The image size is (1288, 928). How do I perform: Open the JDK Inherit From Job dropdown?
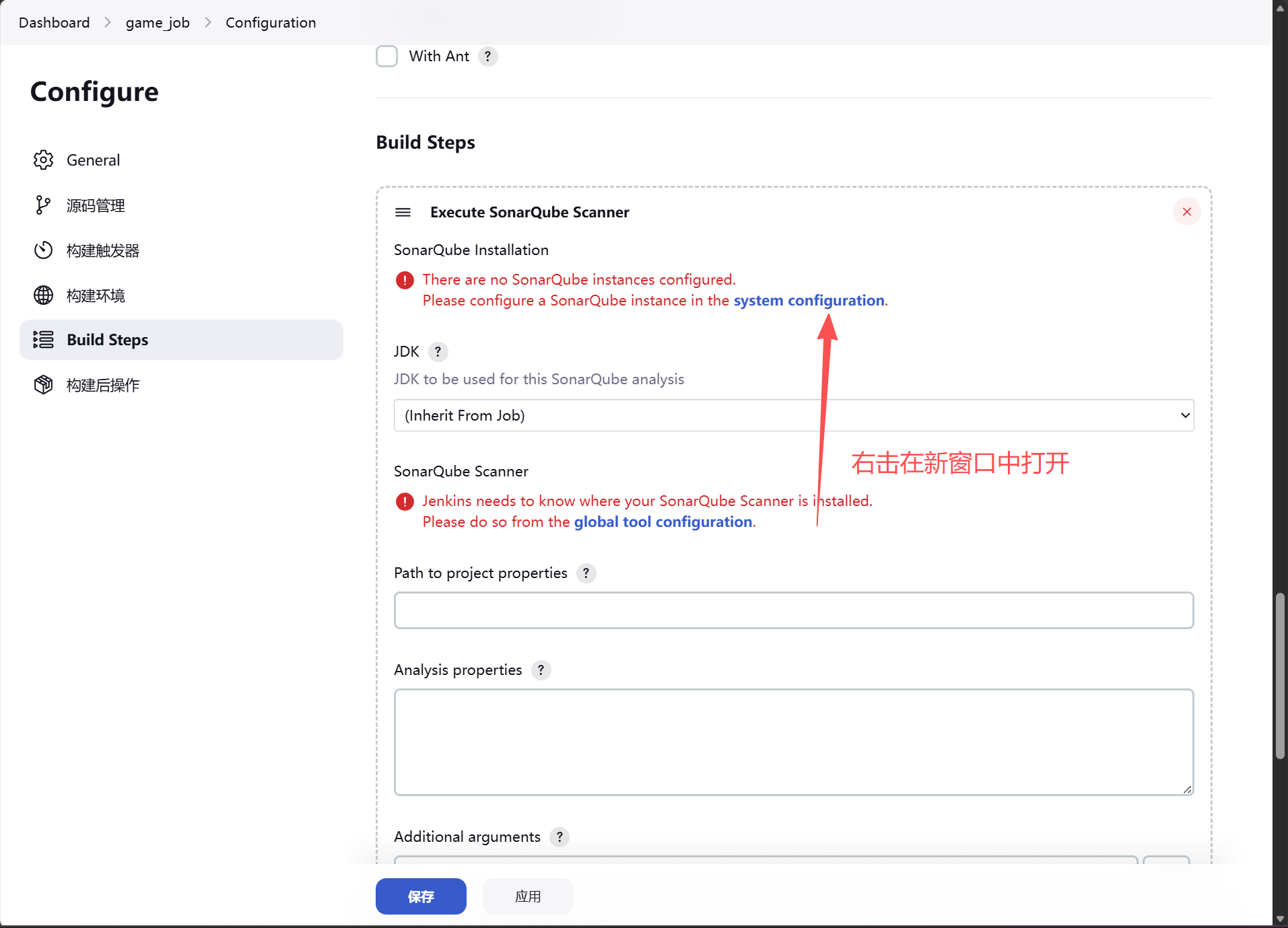pyautogui.click(x=794, y=415)
